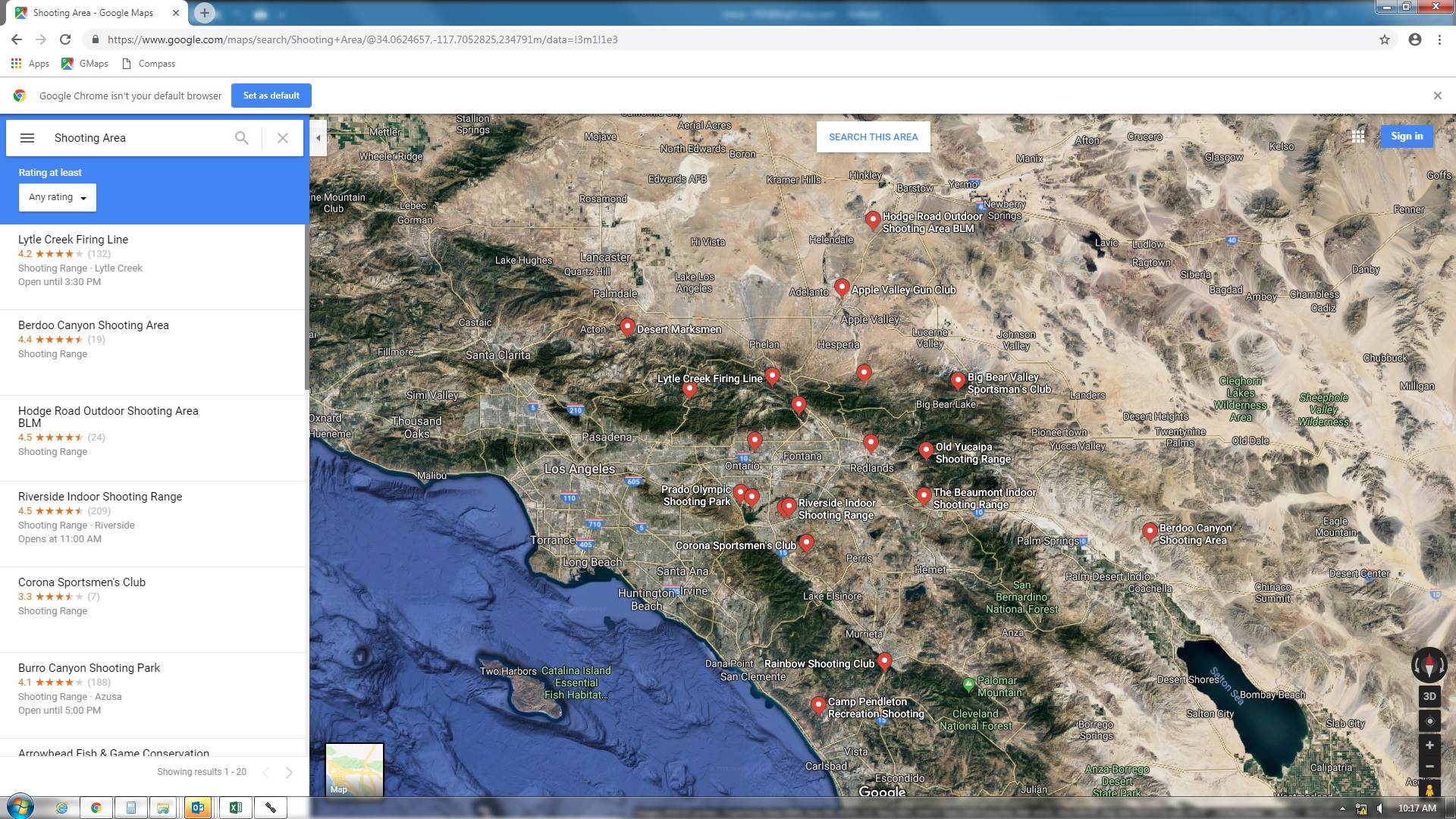Click the compass reset bearing icon
Viewport: 1456px width, 819px height.
click(x=1429, y=665)
